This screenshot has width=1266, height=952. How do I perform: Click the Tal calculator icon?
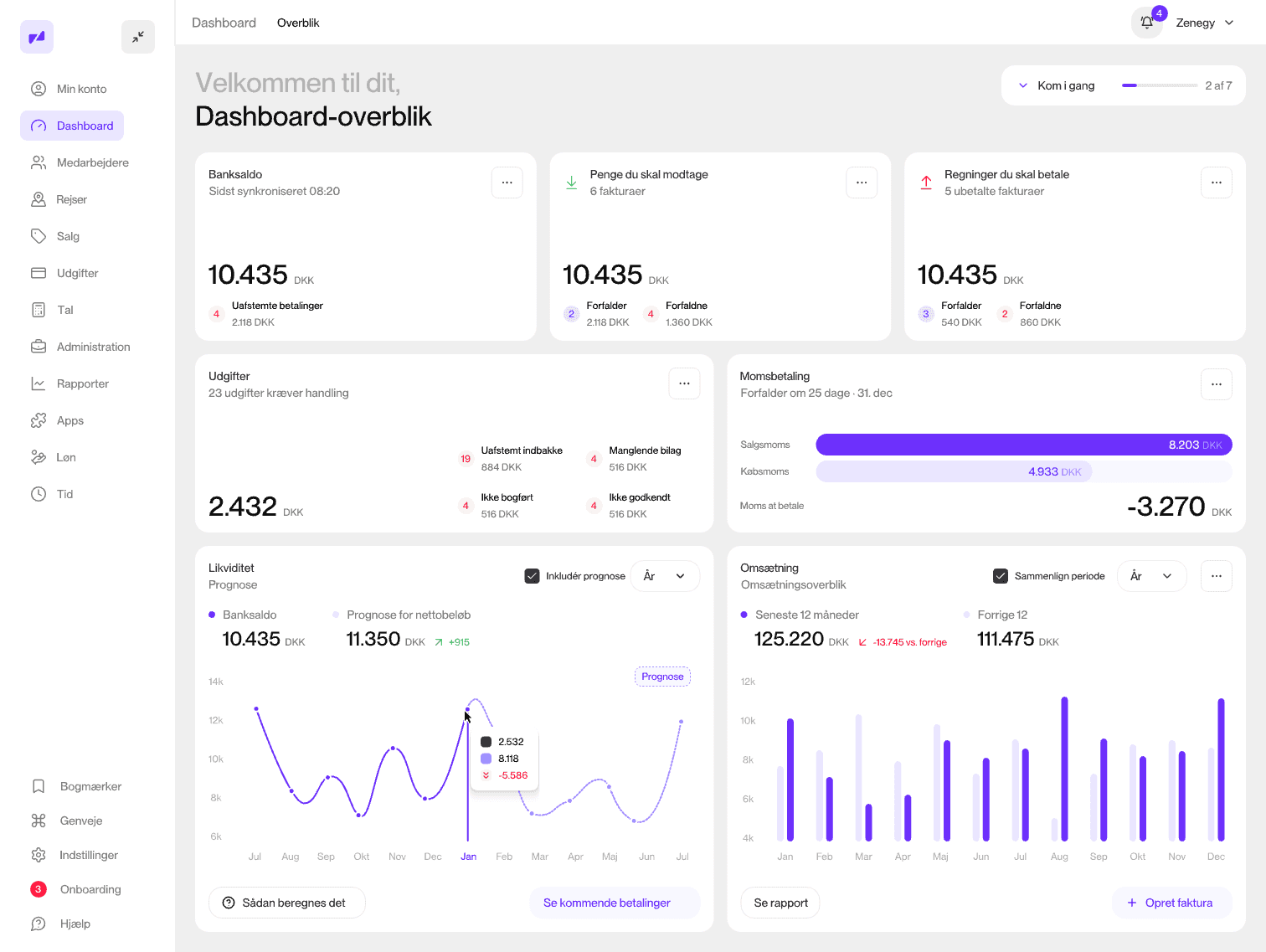(39, 310)
